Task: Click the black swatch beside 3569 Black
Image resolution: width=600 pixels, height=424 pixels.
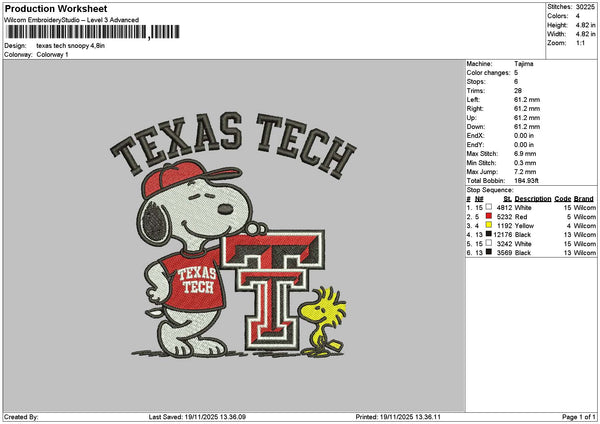Action: 489,252
